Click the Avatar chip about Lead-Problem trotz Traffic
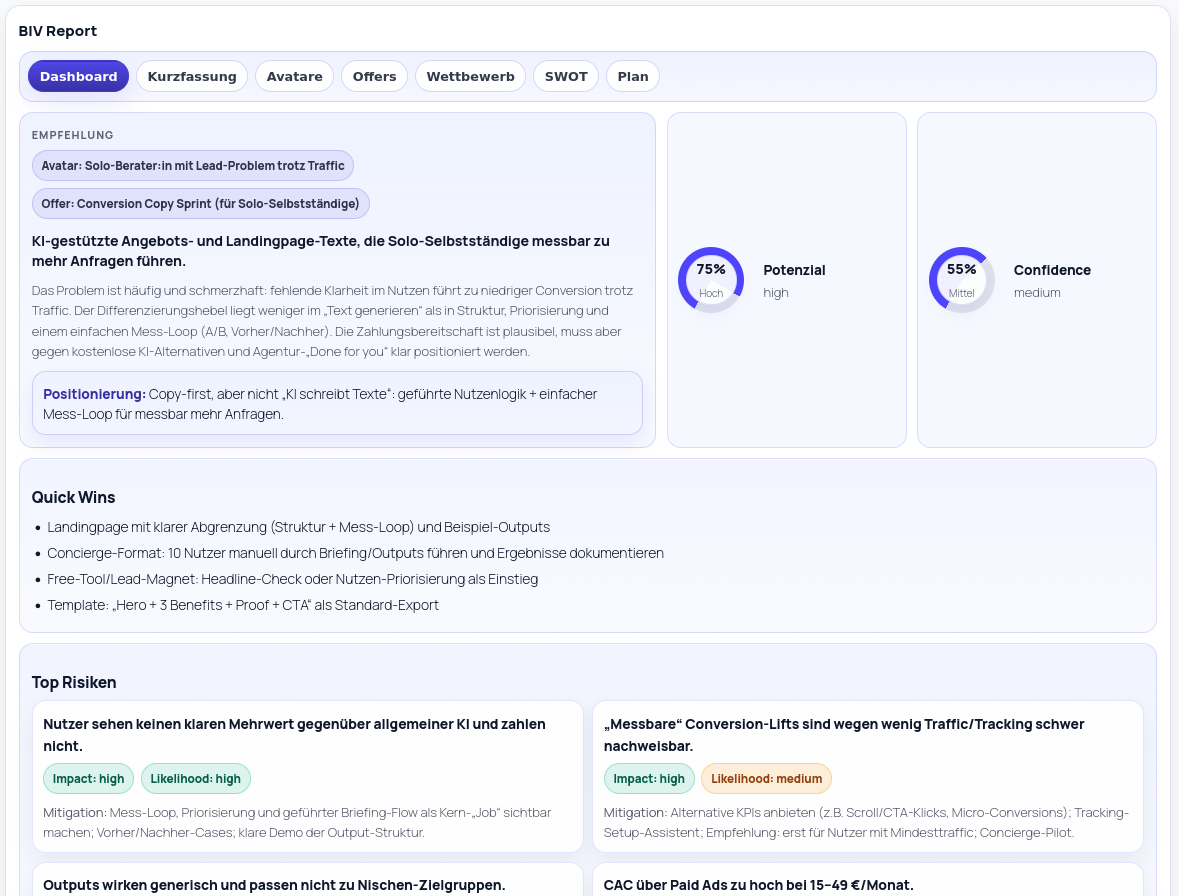The width and height of the screenshot is (1179, 896). 192,165
